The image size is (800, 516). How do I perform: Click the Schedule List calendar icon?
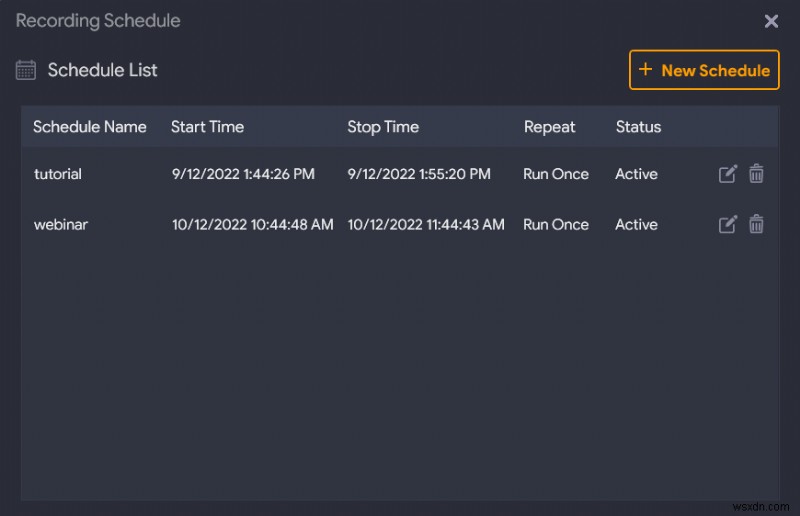(x=26, y=70)
